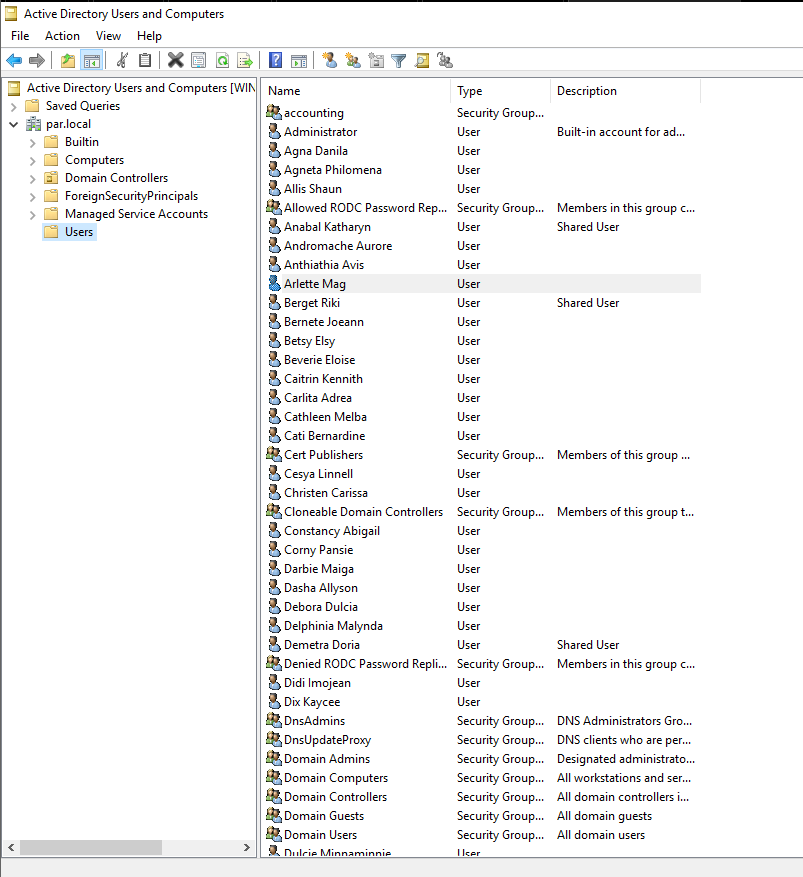Sort by the Type column header

[x=500, y=91]
